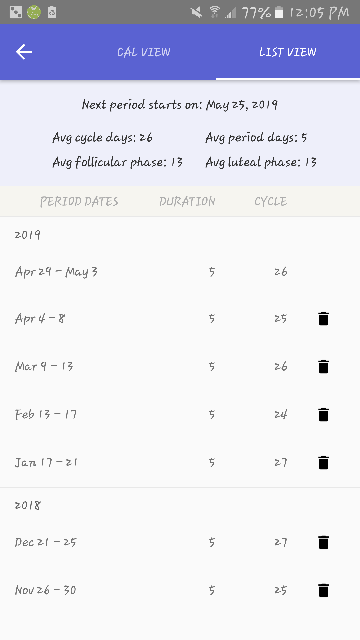
Task: Switch to the CAL VIEW tab
Action: click(144, 52)
